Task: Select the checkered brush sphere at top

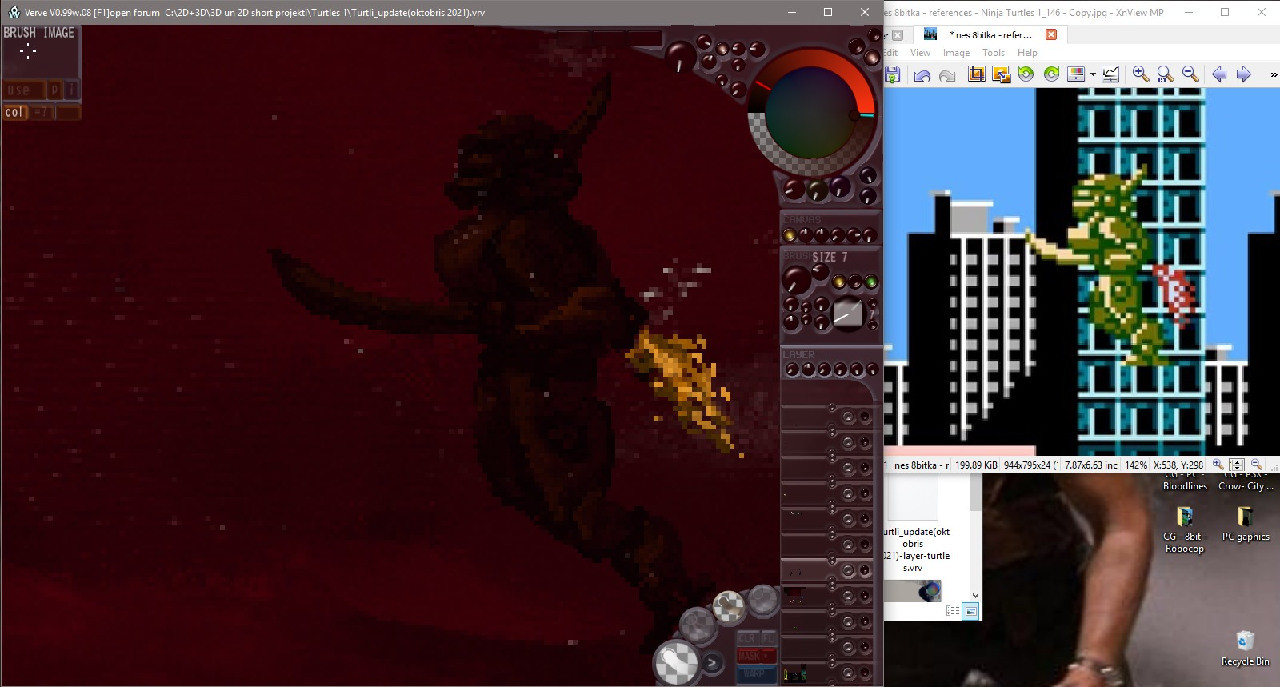Action: tap(728, 607)
